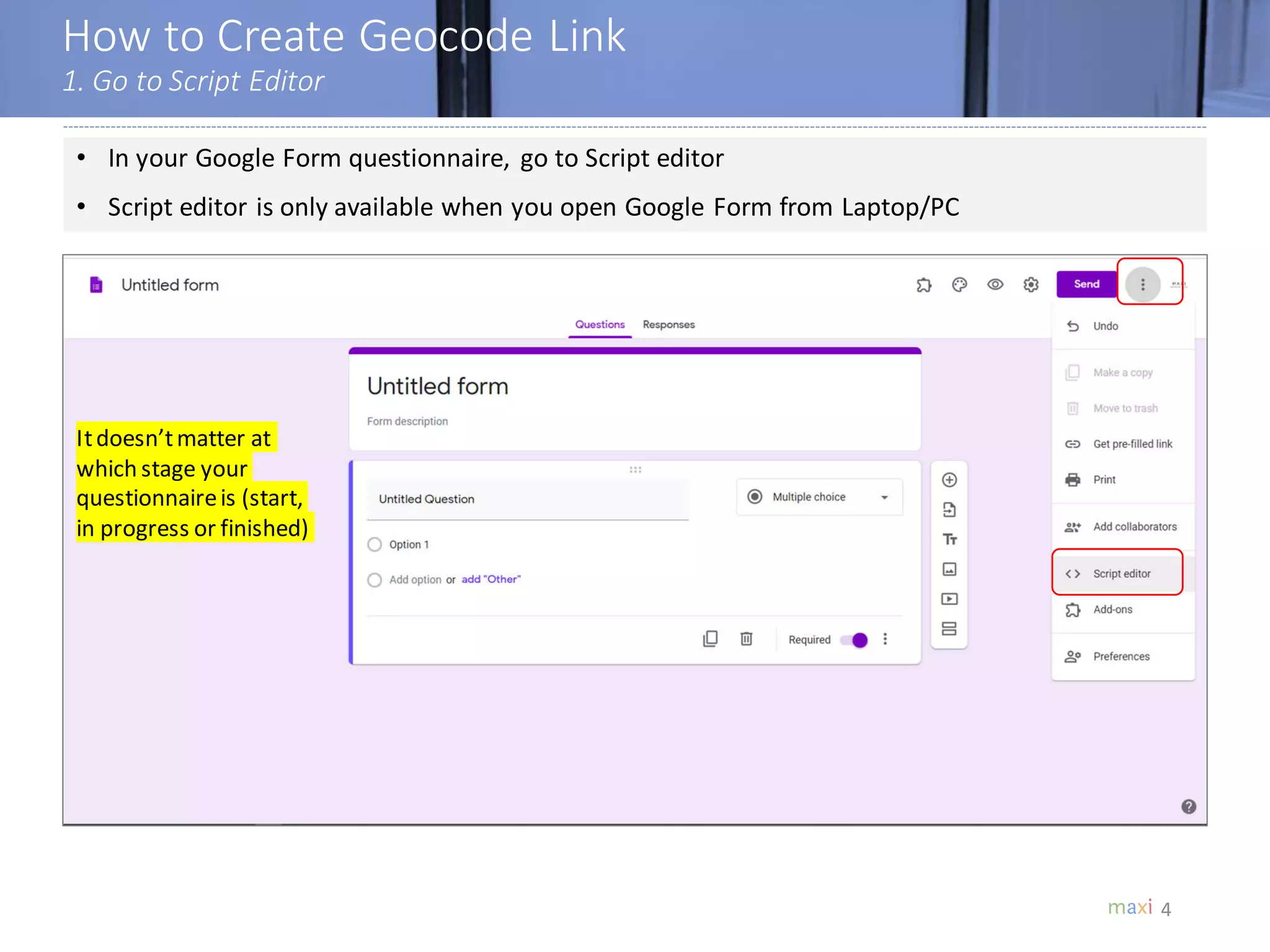This screenshot has height=952, width=1270.
Task: Switch to the Questions tab
Action: tap(600, 324)
